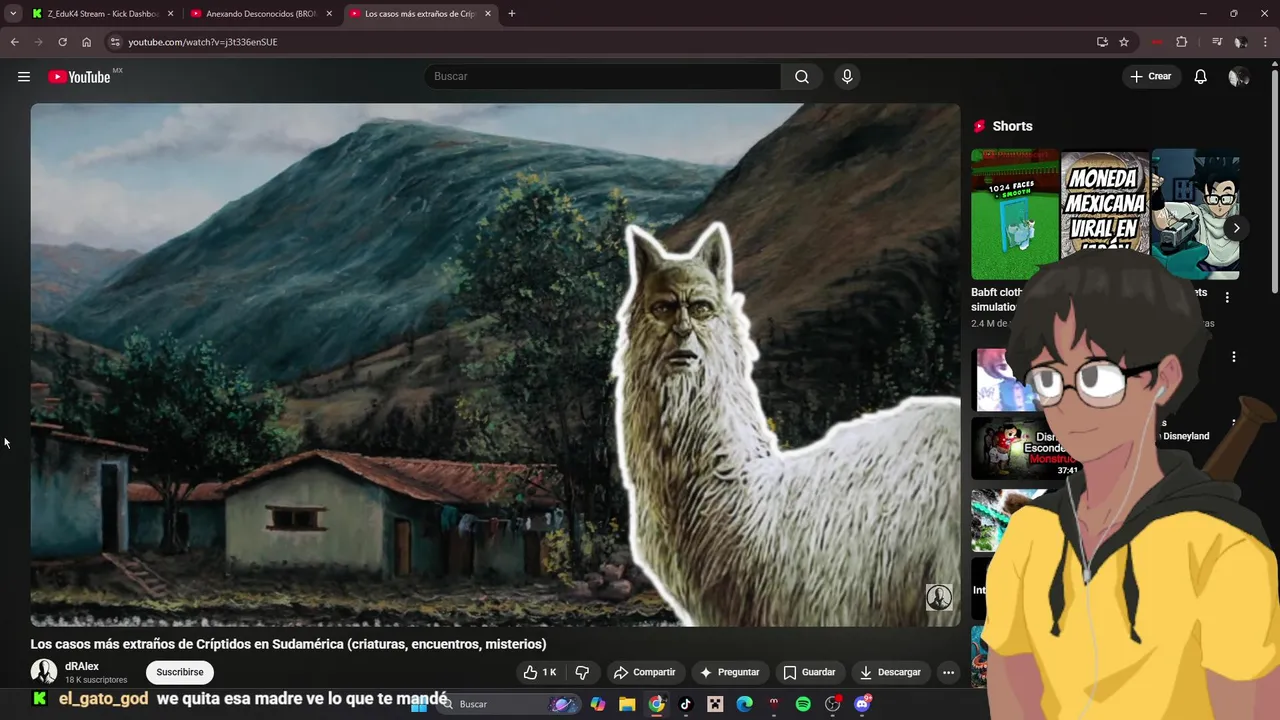Go back in browser history
1280x720 pixels.
15,42
